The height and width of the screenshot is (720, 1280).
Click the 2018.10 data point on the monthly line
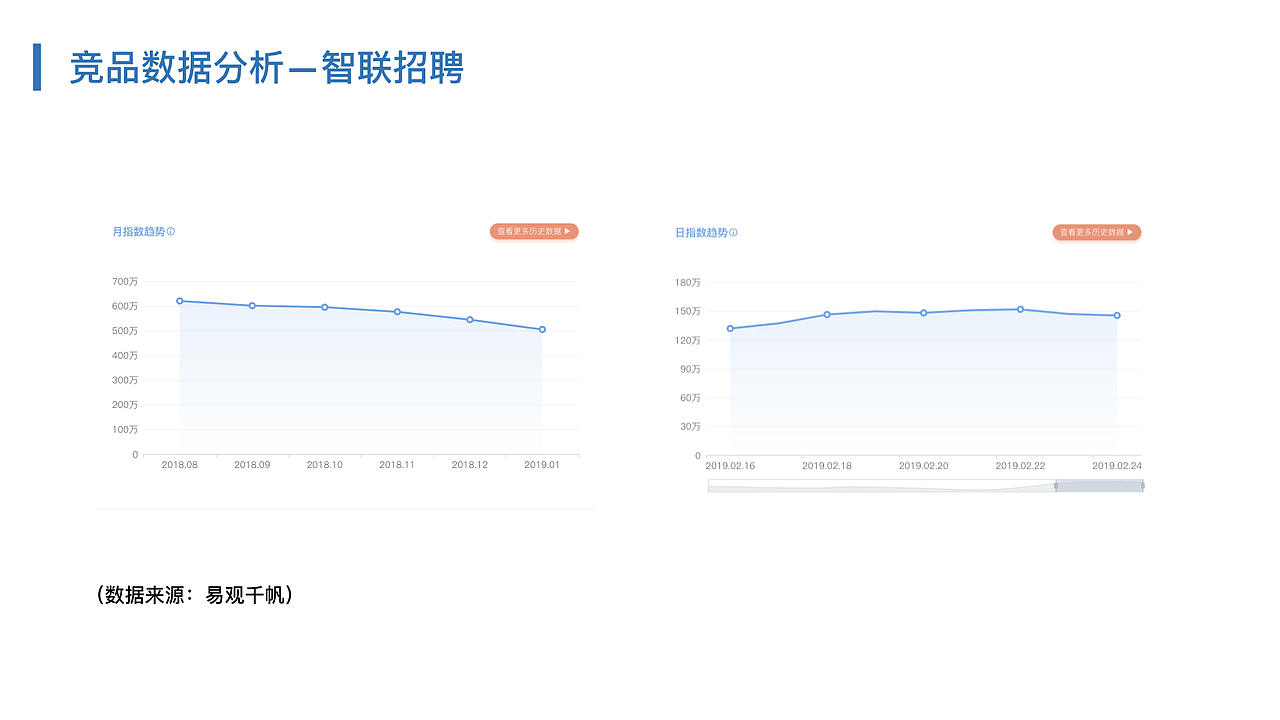point(325,307)
